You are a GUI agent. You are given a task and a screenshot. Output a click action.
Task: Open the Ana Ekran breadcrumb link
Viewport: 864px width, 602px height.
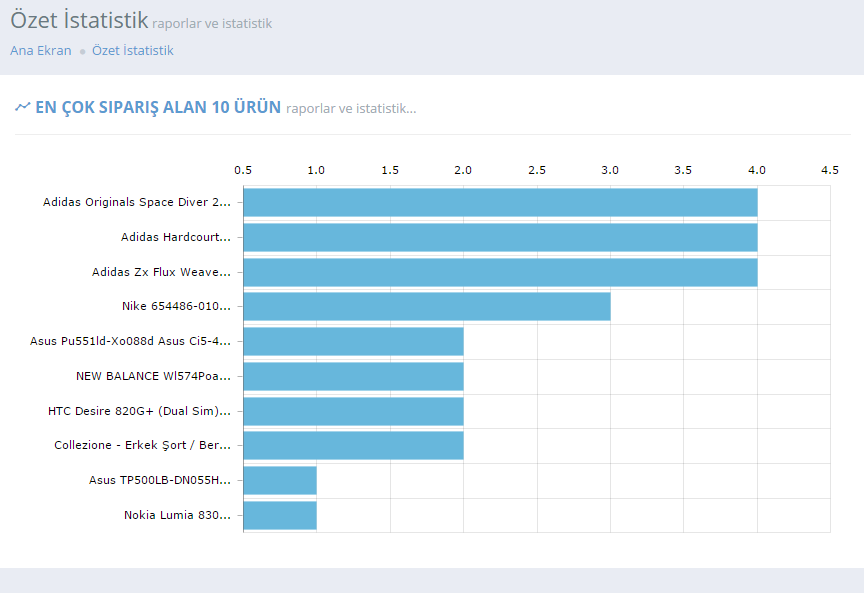tap(41, 50)
